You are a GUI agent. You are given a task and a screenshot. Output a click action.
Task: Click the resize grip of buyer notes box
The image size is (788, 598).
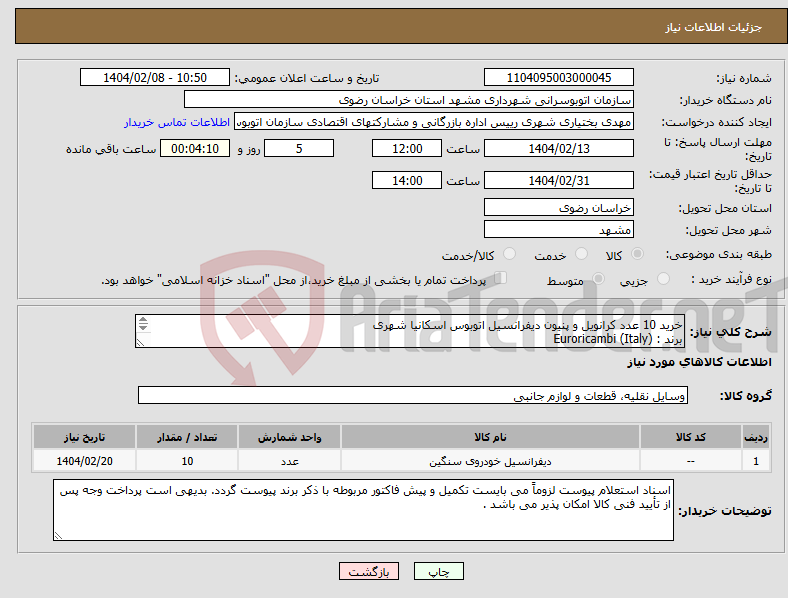point(58,536)
